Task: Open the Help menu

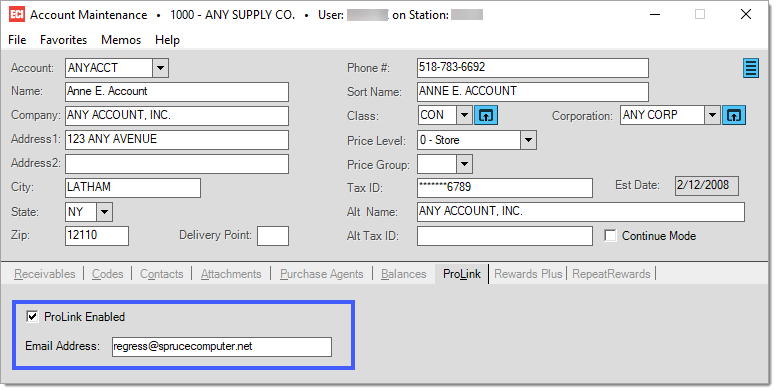Action: pyautogui.click(x=167, y=40)
